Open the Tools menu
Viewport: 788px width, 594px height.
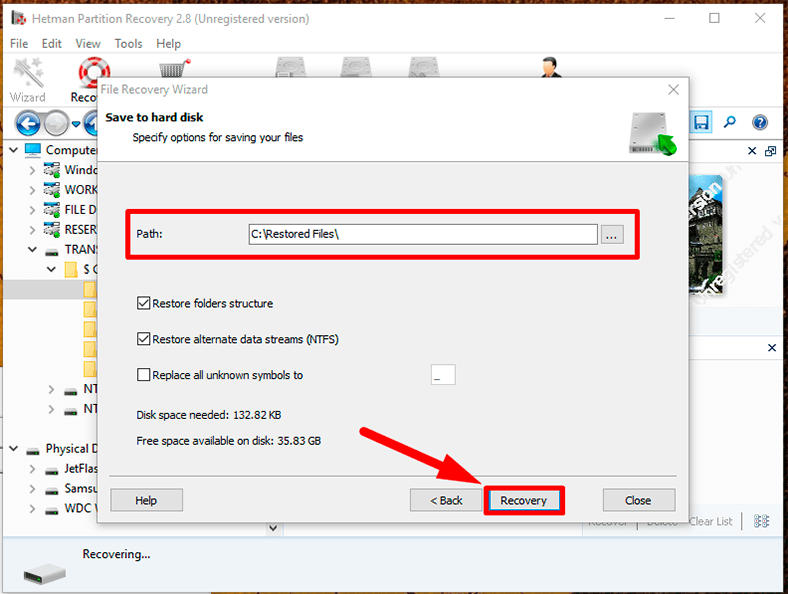tap(128, 44)
